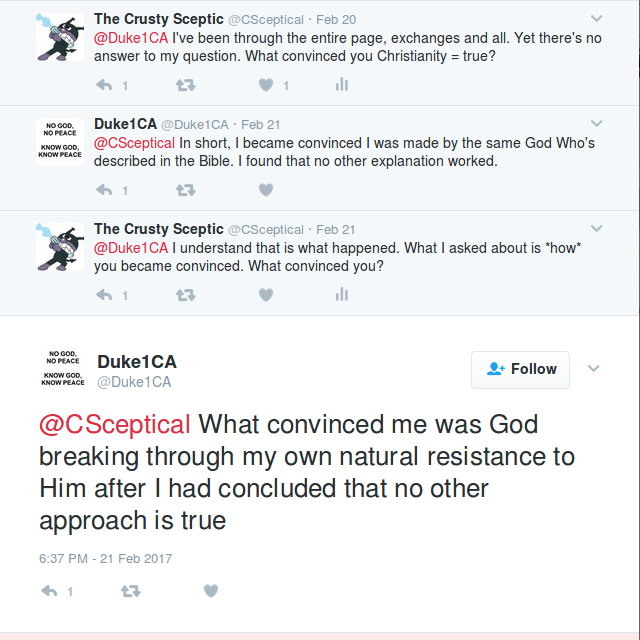The image size is (640, 640).
Task: Like Duke1CA's 'In short' tweet
Action: 266,190
